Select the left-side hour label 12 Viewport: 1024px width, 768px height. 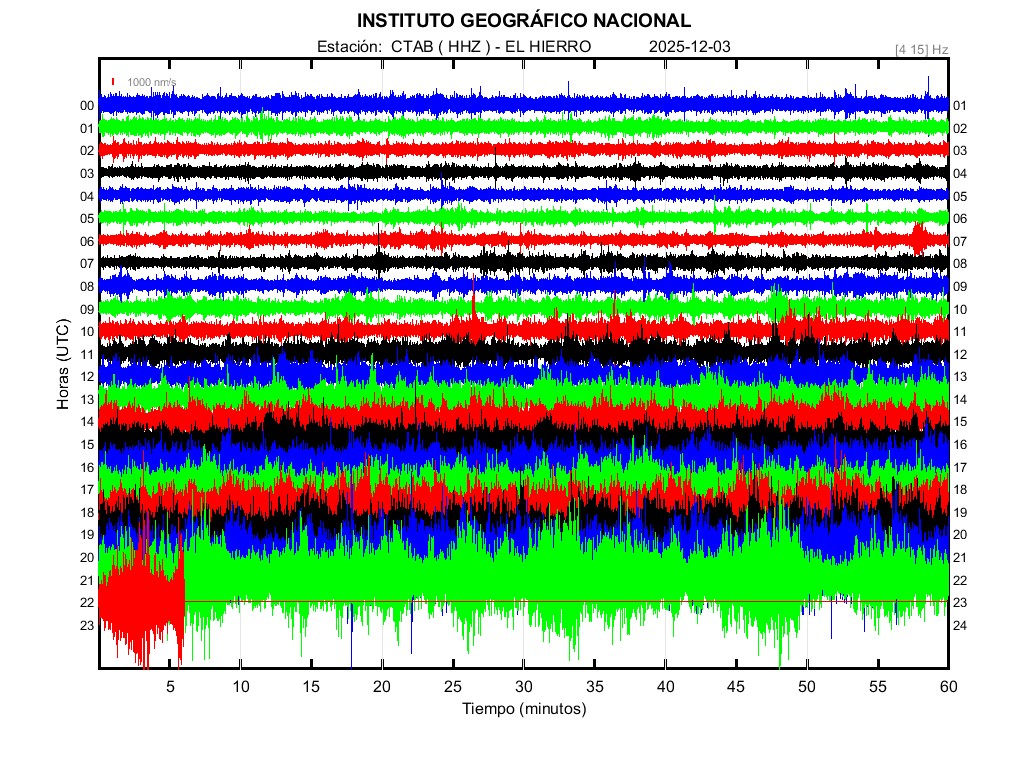click(x=87, y=377)
